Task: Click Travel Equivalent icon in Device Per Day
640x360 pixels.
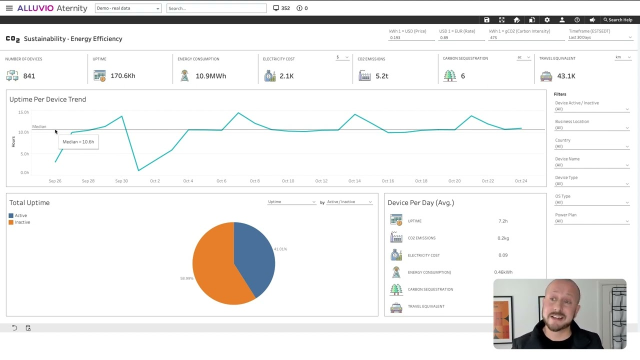Action: click(396, 307)
